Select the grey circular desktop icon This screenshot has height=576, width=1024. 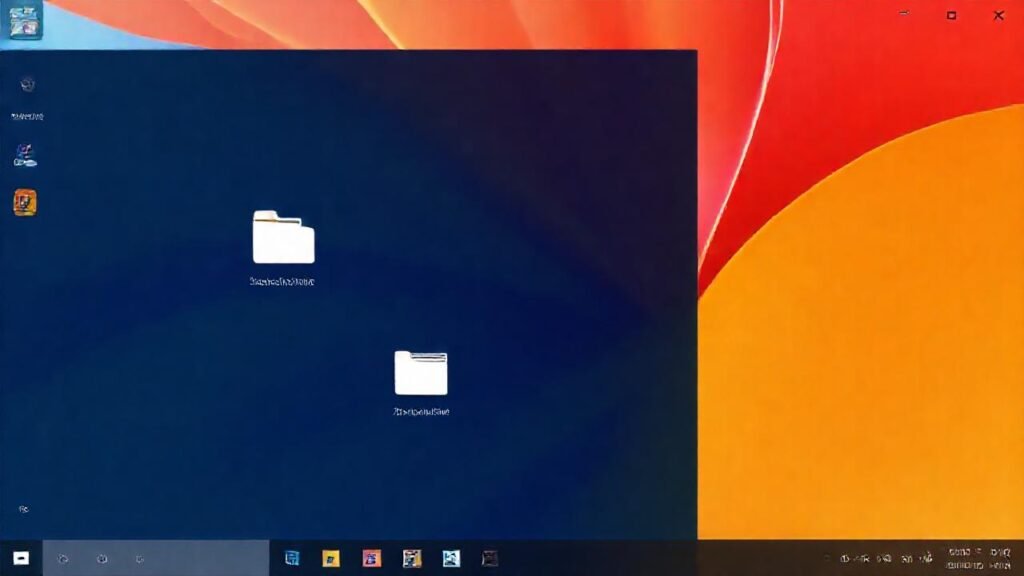(27, 84)
